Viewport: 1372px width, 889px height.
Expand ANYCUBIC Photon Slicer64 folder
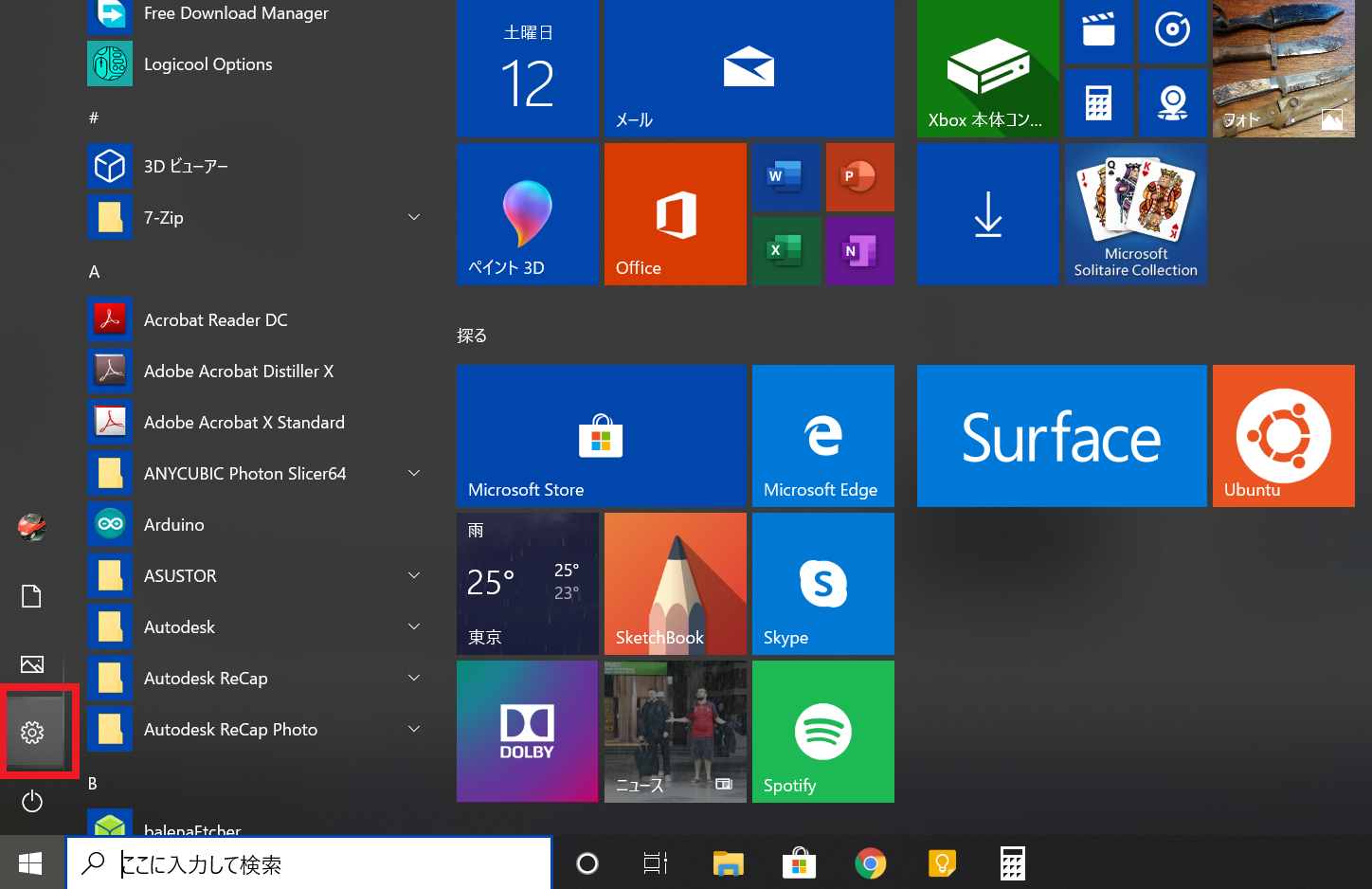coord(414,473)
